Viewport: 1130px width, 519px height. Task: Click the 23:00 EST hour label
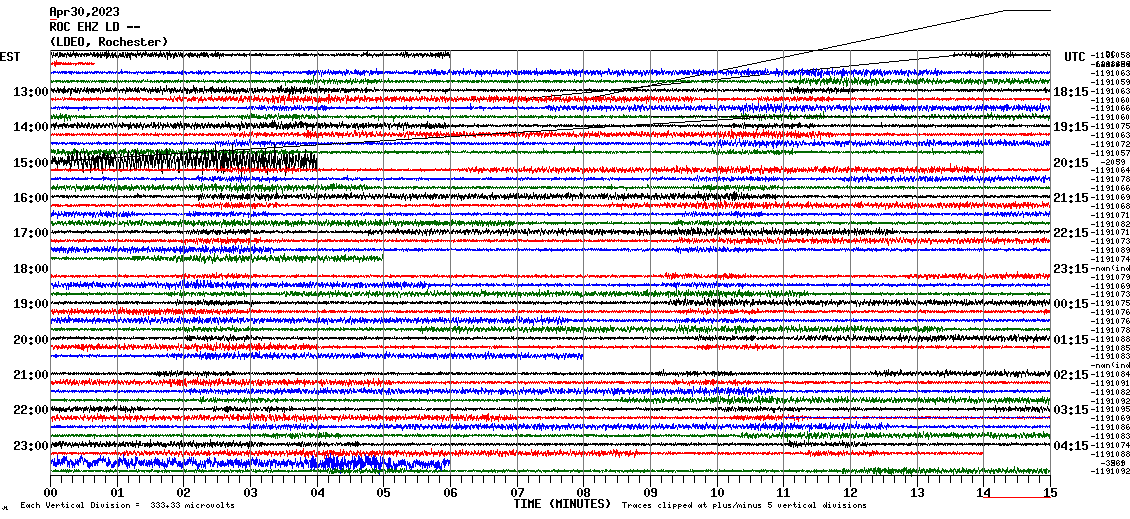point(30,445)
